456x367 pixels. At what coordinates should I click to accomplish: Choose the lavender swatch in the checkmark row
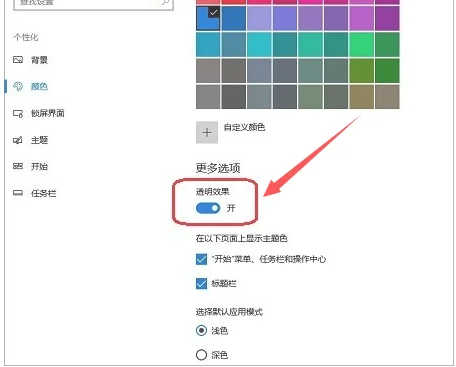click(259, 18)
